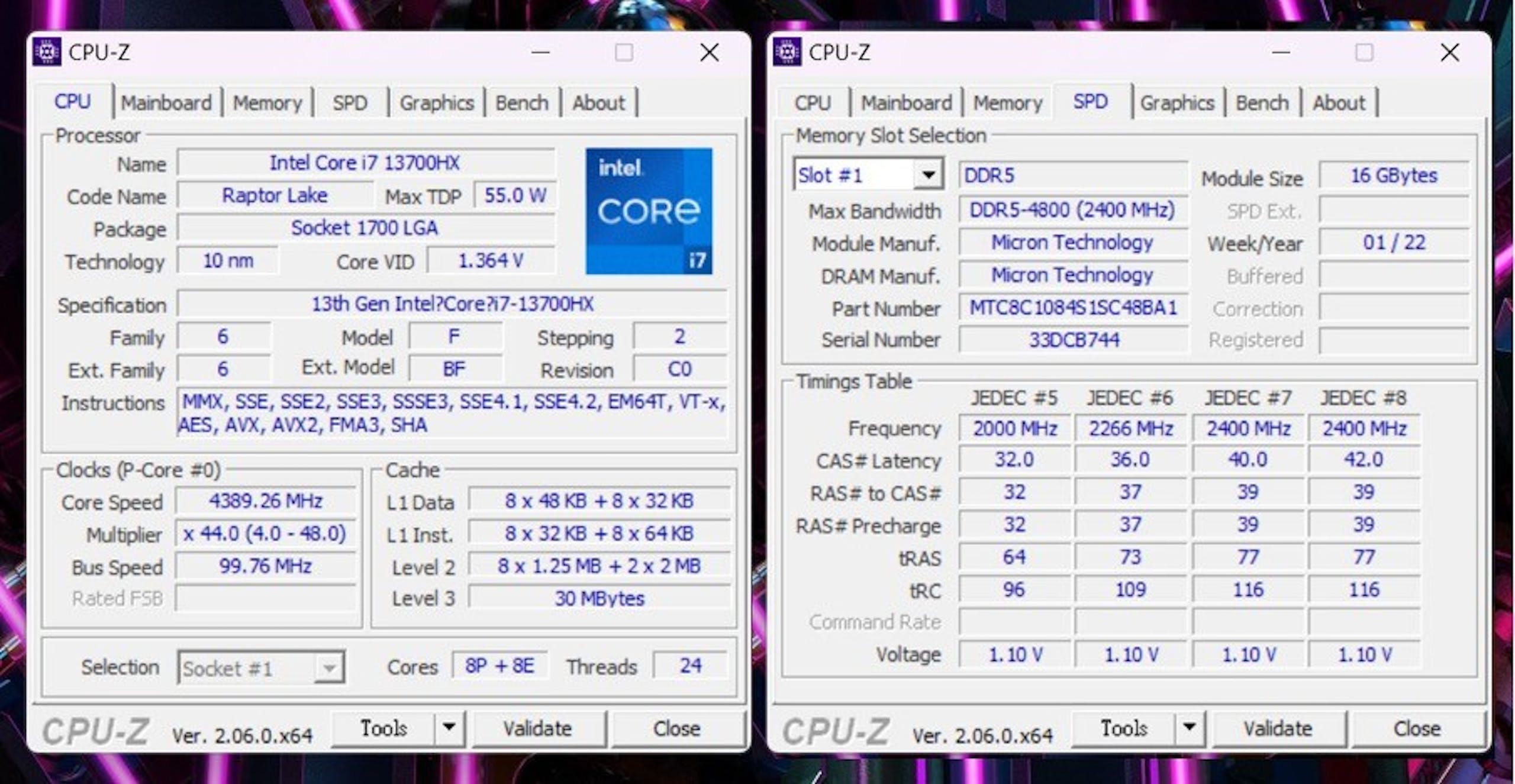
Task: Click Level 2 cache value 8 x 1.25 MB
Action: [x=599, y=566]
